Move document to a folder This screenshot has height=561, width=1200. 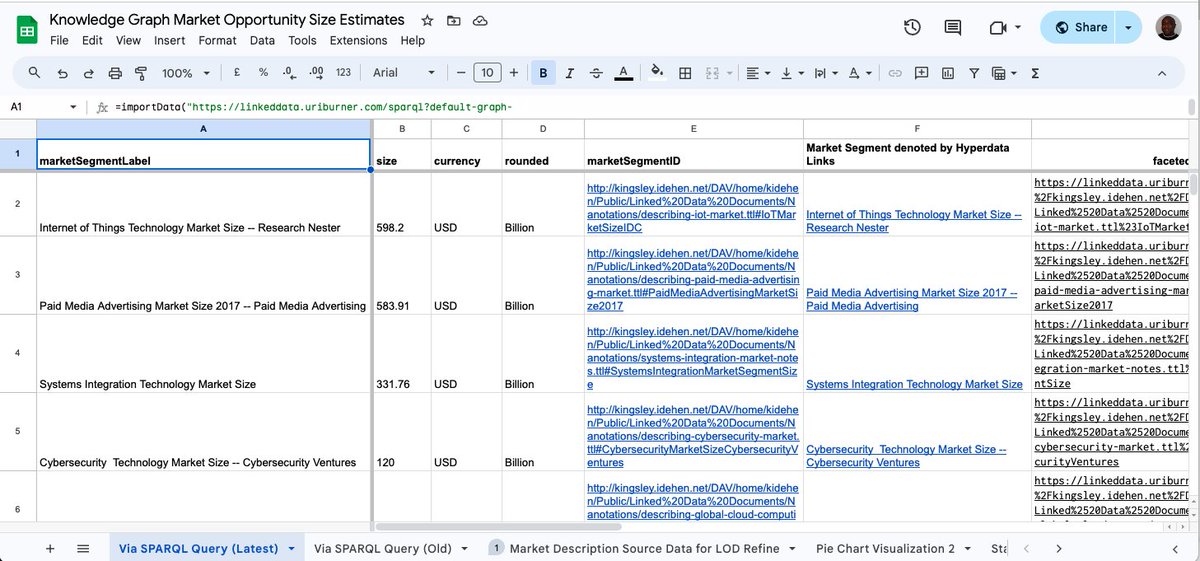pos(454,20)
